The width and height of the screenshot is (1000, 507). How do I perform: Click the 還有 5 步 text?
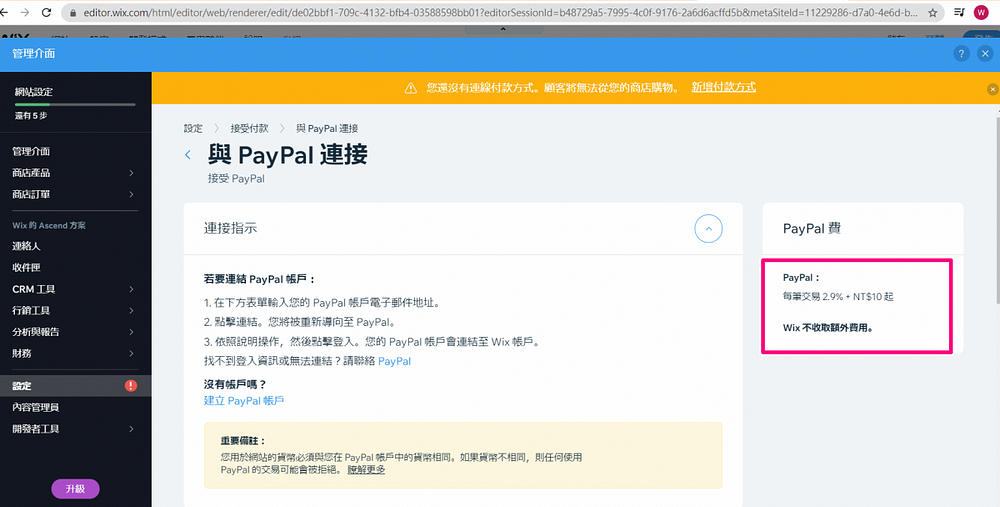(31, 115)
